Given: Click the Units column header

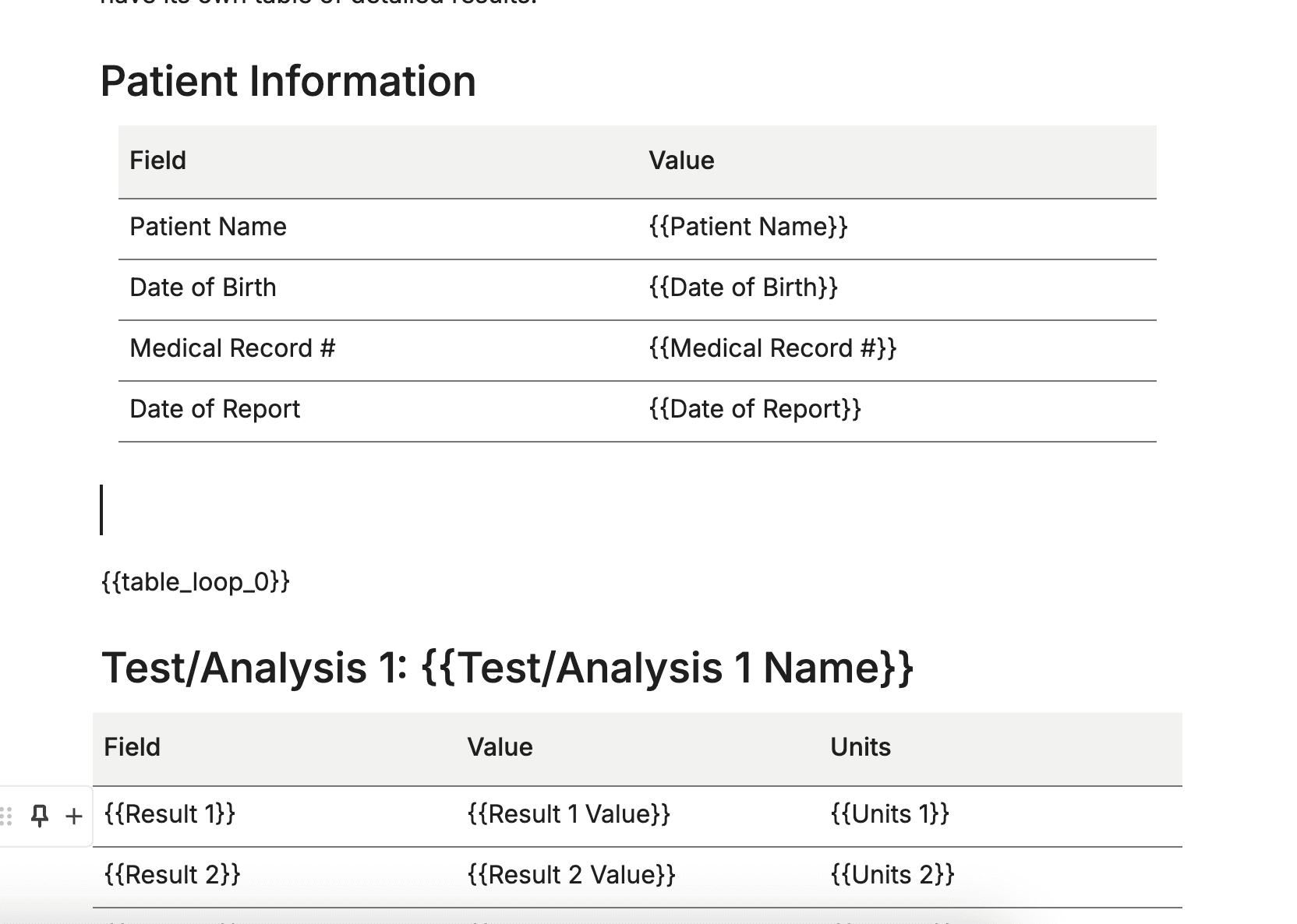Looking at the screenshot, I should [x=861, y=746].
